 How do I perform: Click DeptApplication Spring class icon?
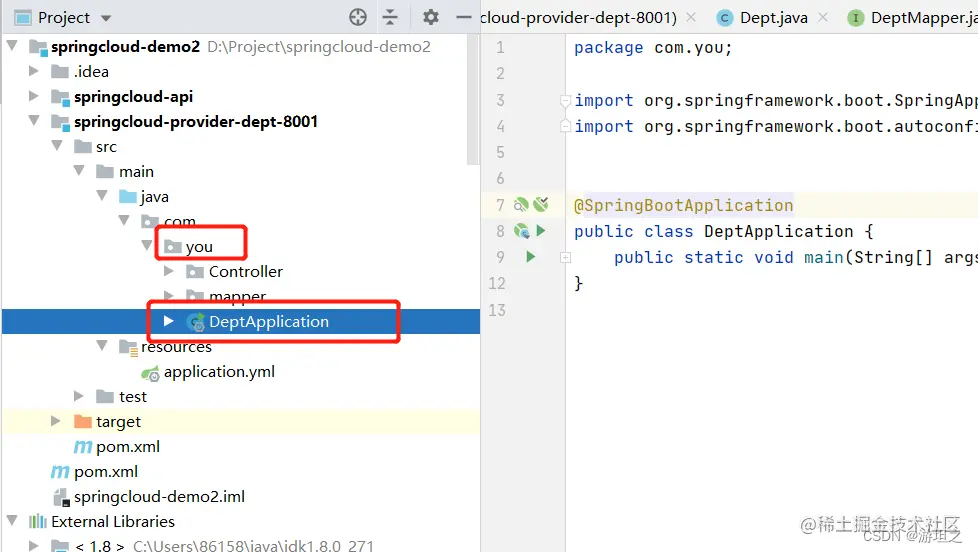(x=196, y=322)
